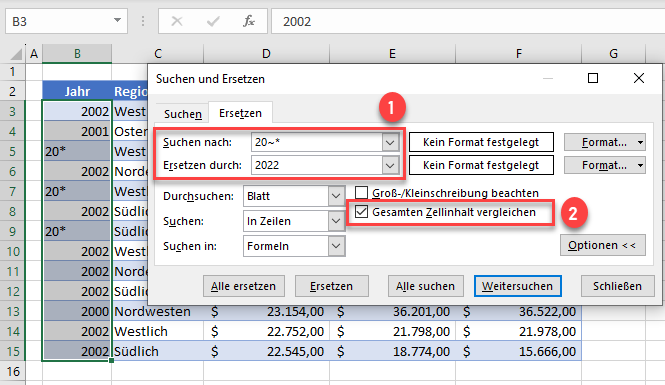
Task: Click the Select All corner triangle
Action: pyautogui.click(x=16, y=54)
